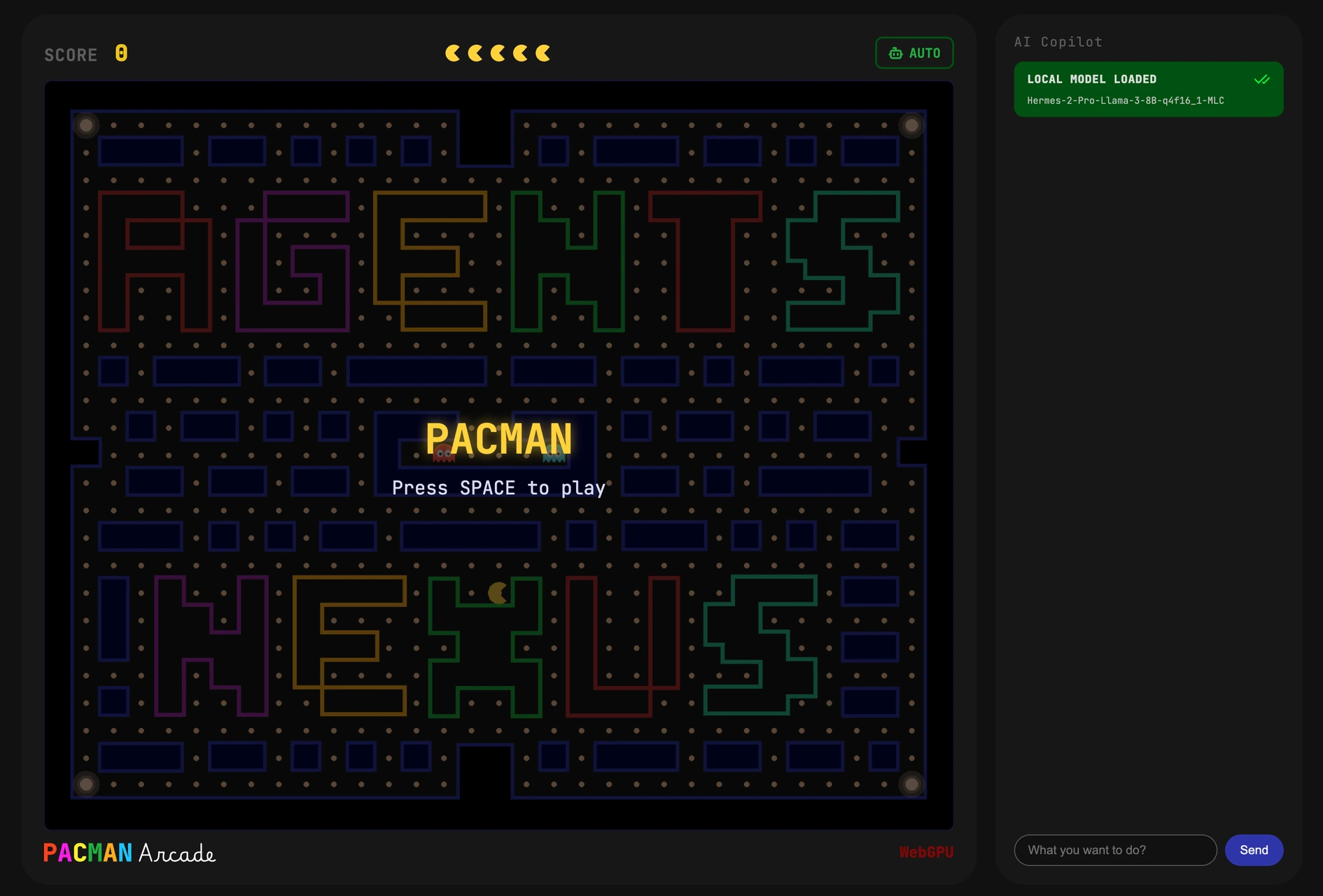Screen dimensions: 1323x896
Task: Click the bottom-right corner power pellet
Action: pos(911,784)
